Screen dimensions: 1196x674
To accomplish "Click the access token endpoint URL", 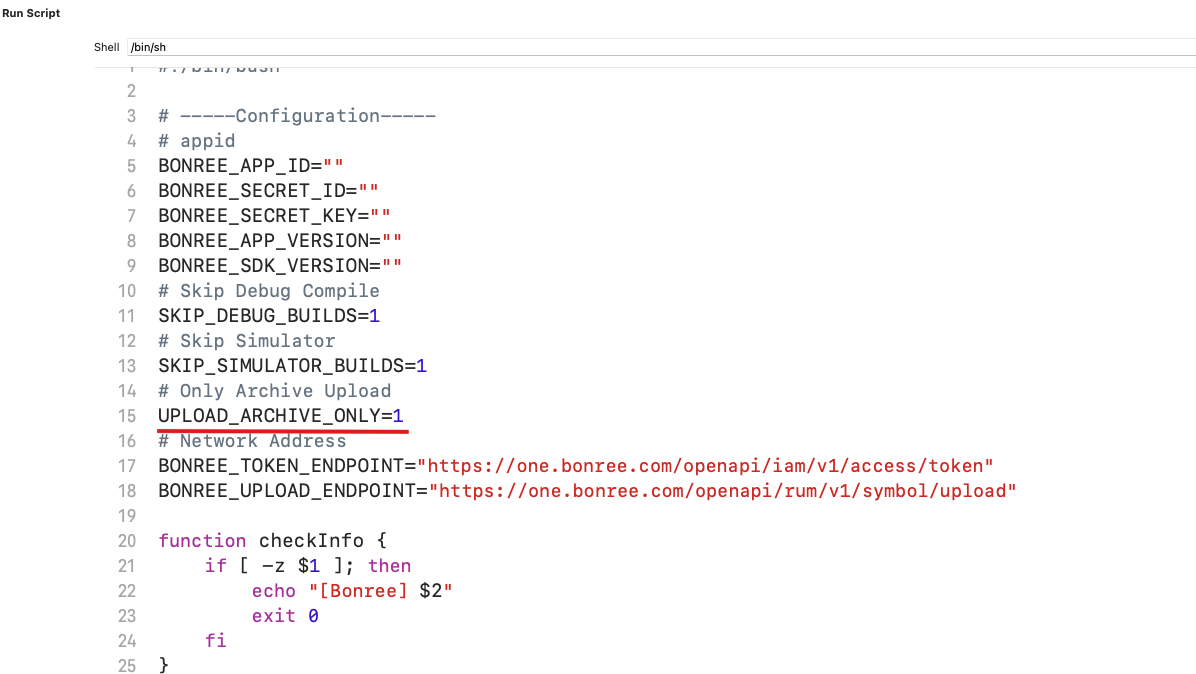I will (x=705, y=466).
